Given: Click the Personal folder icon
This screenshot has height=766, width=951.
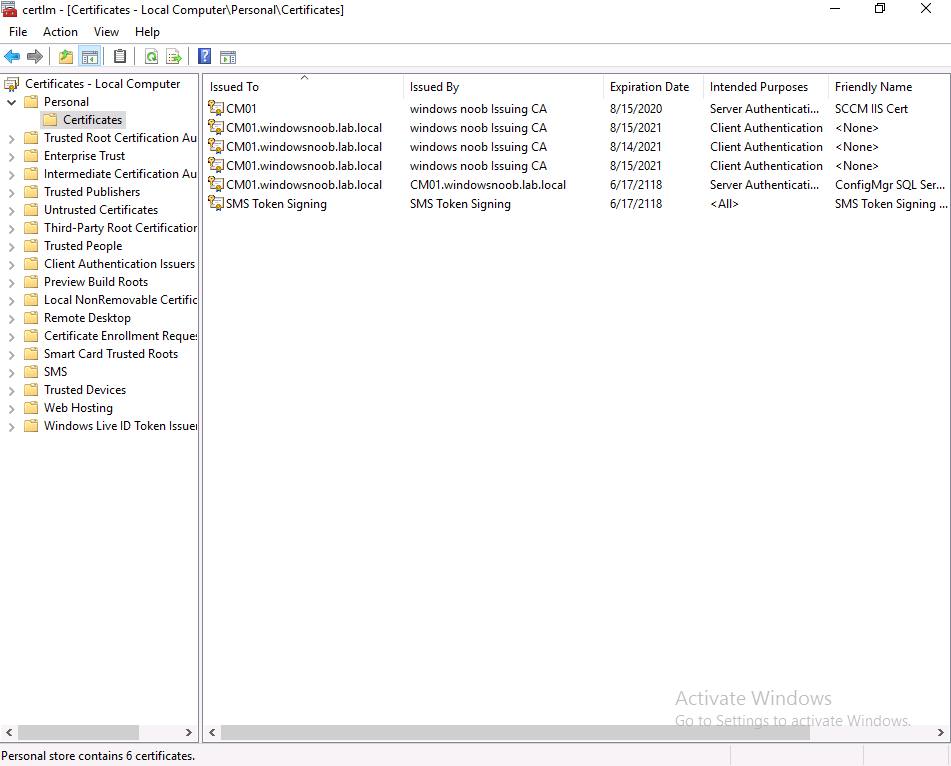Looking at the screenshot, I should (x=31, y=102).
